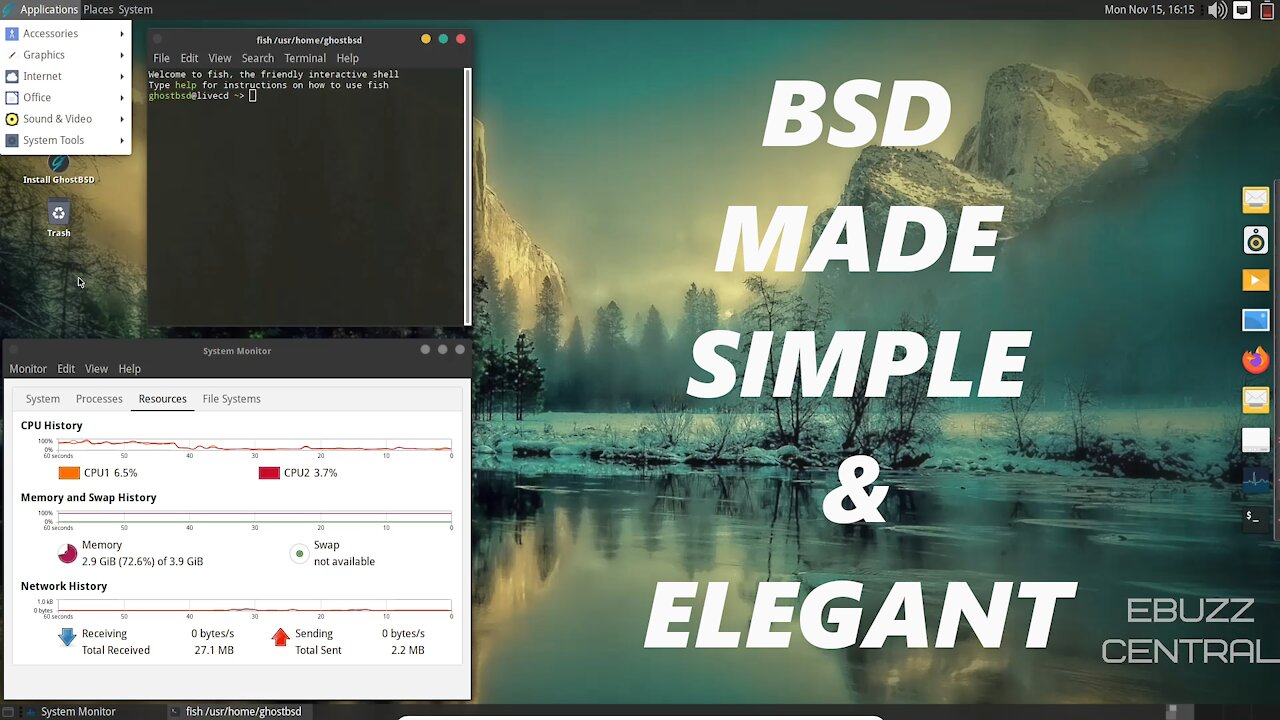Image resolution: width=1280 pixels, height=720 pixels.
Task: Open the Accessories submenu
Action: coord(65,33)
